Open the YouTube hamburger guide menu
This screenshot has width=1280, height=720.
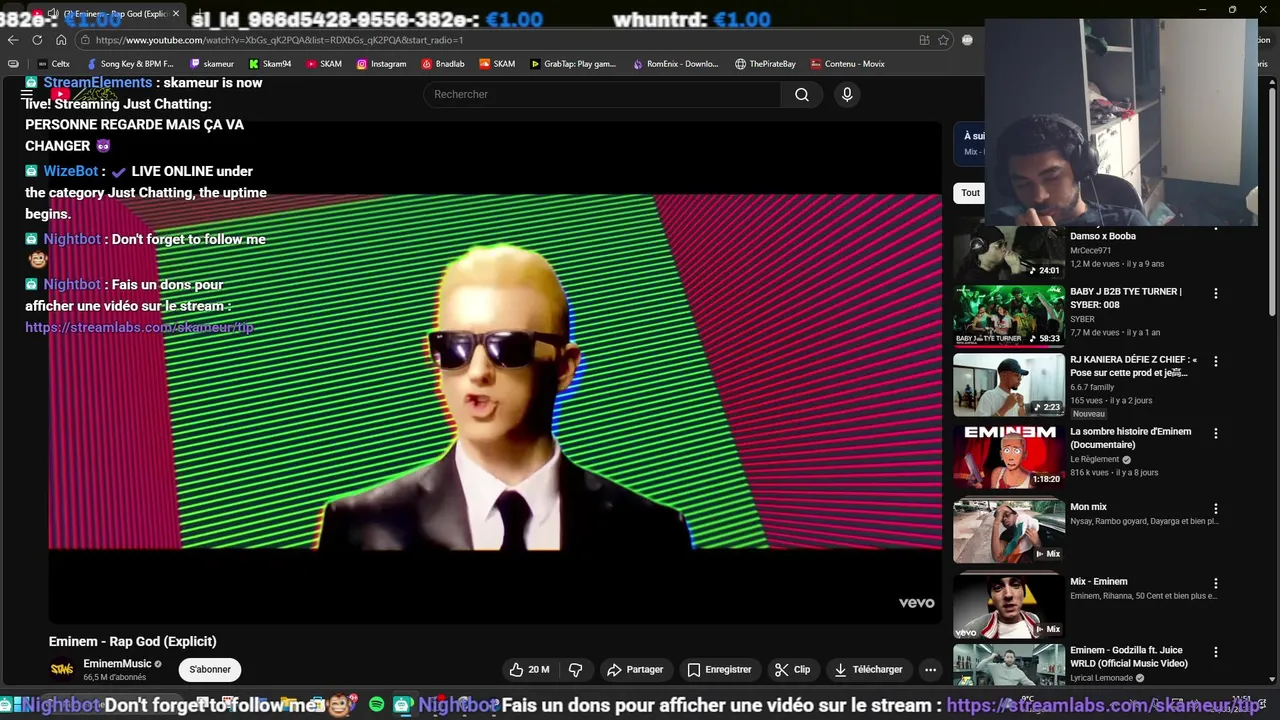click(27, 94)
